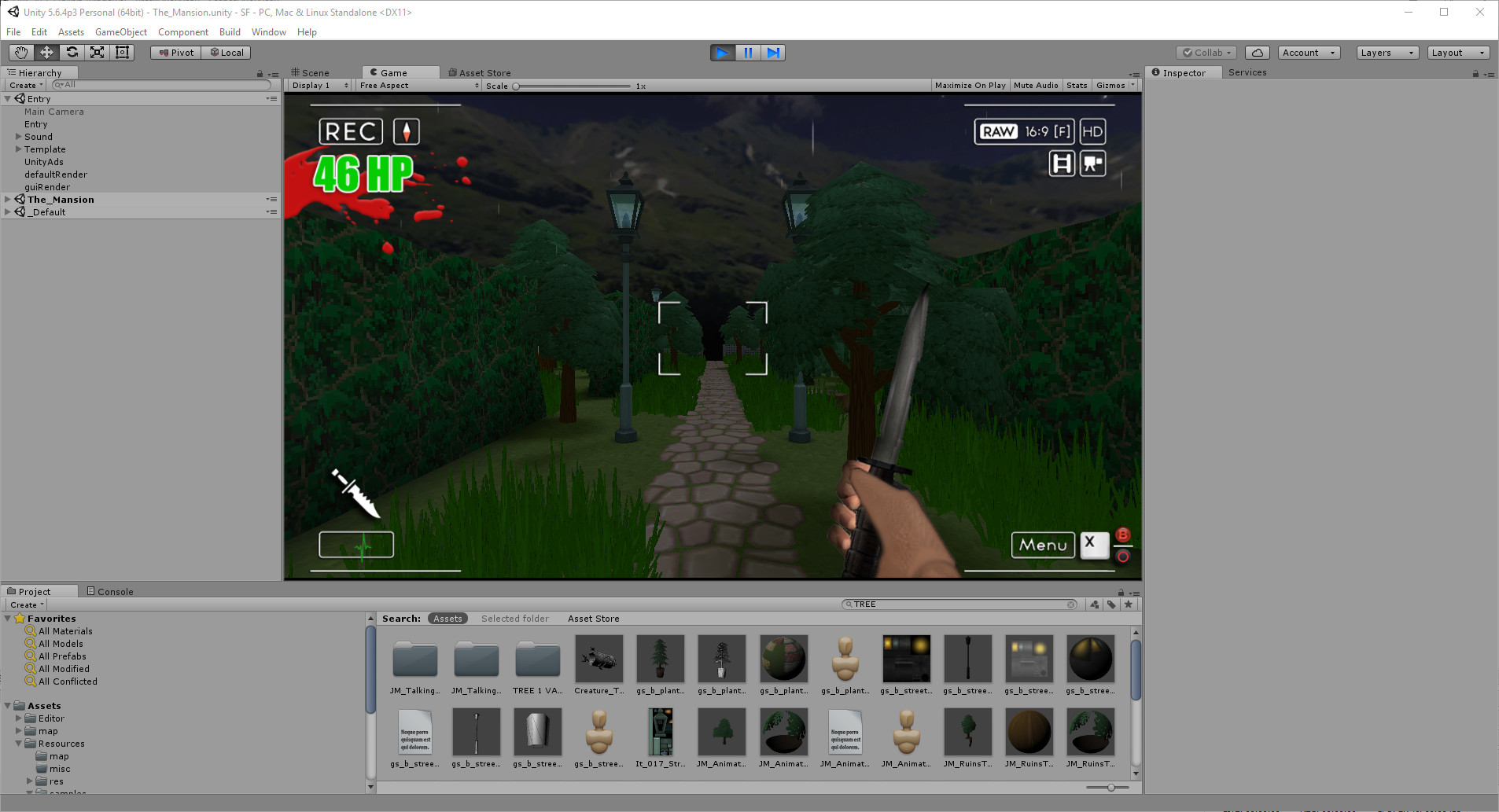This screenshot has width=1499, height=812.
Task: Select the Rotate tool
Action: coord(72,52)
